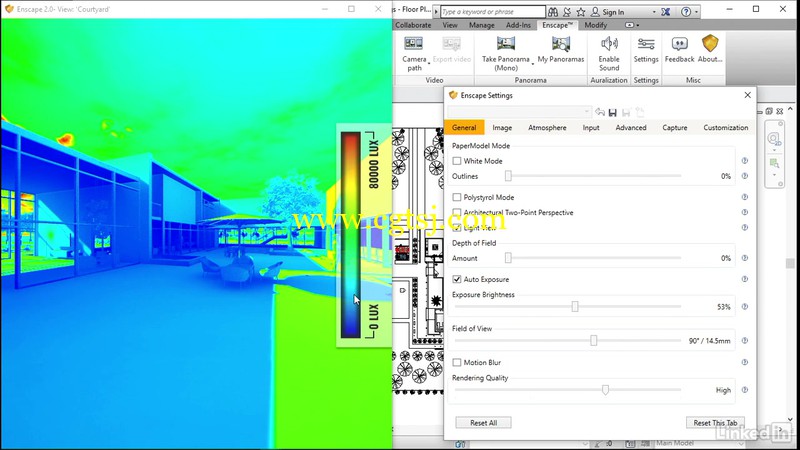Open the Feedback dialog

(679, 49)
